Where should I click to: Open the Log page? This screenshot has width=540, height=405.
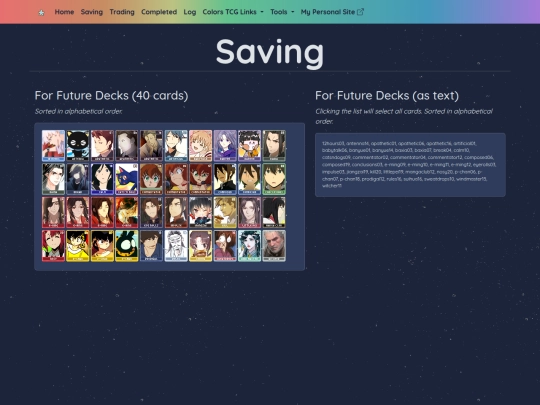click(x=189, y=12)
